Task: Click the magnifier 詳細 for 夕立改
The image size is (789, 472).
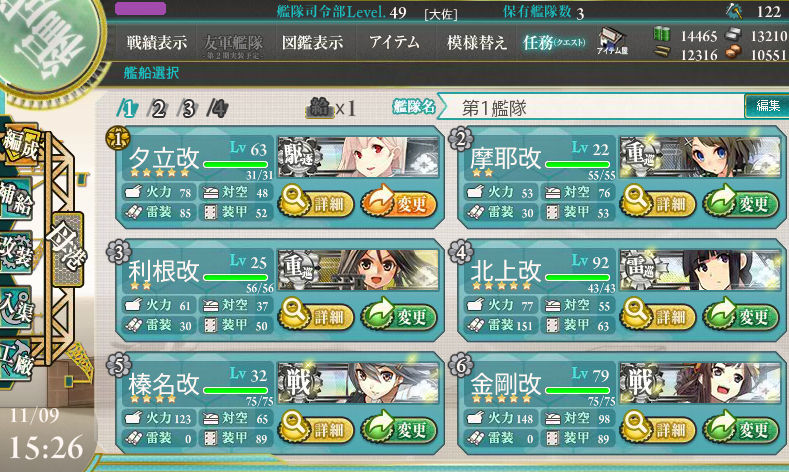Action: [316, 202]
